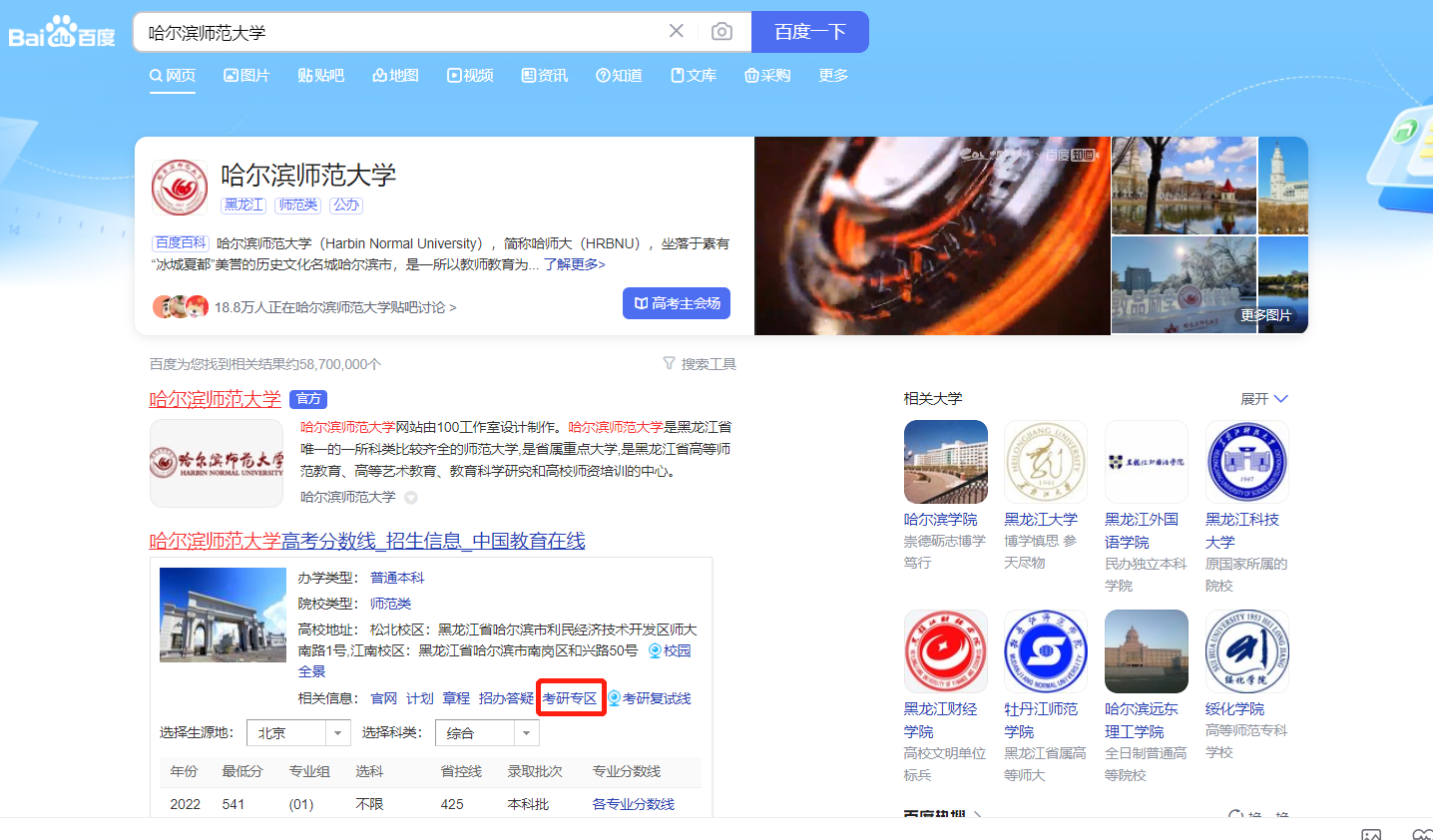The height and width of the screenshot is (840, 1433).
Task: Open the 牡丹江师范学院 text link
Action: (x=1041, y=720)
